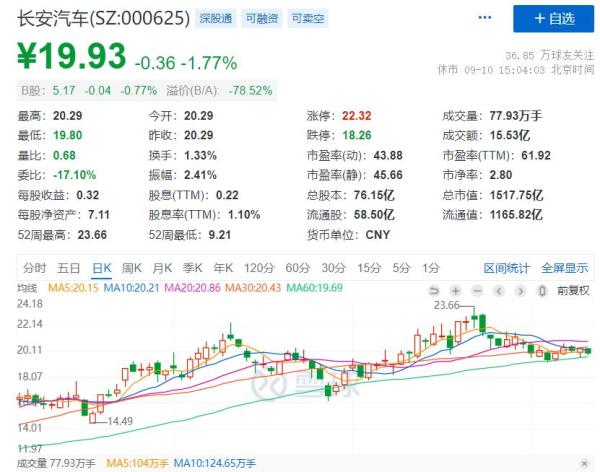Switch to the 1分 chart tab
Image resolution: width=600 pixels, height=472 pixels.
(431, 268)
